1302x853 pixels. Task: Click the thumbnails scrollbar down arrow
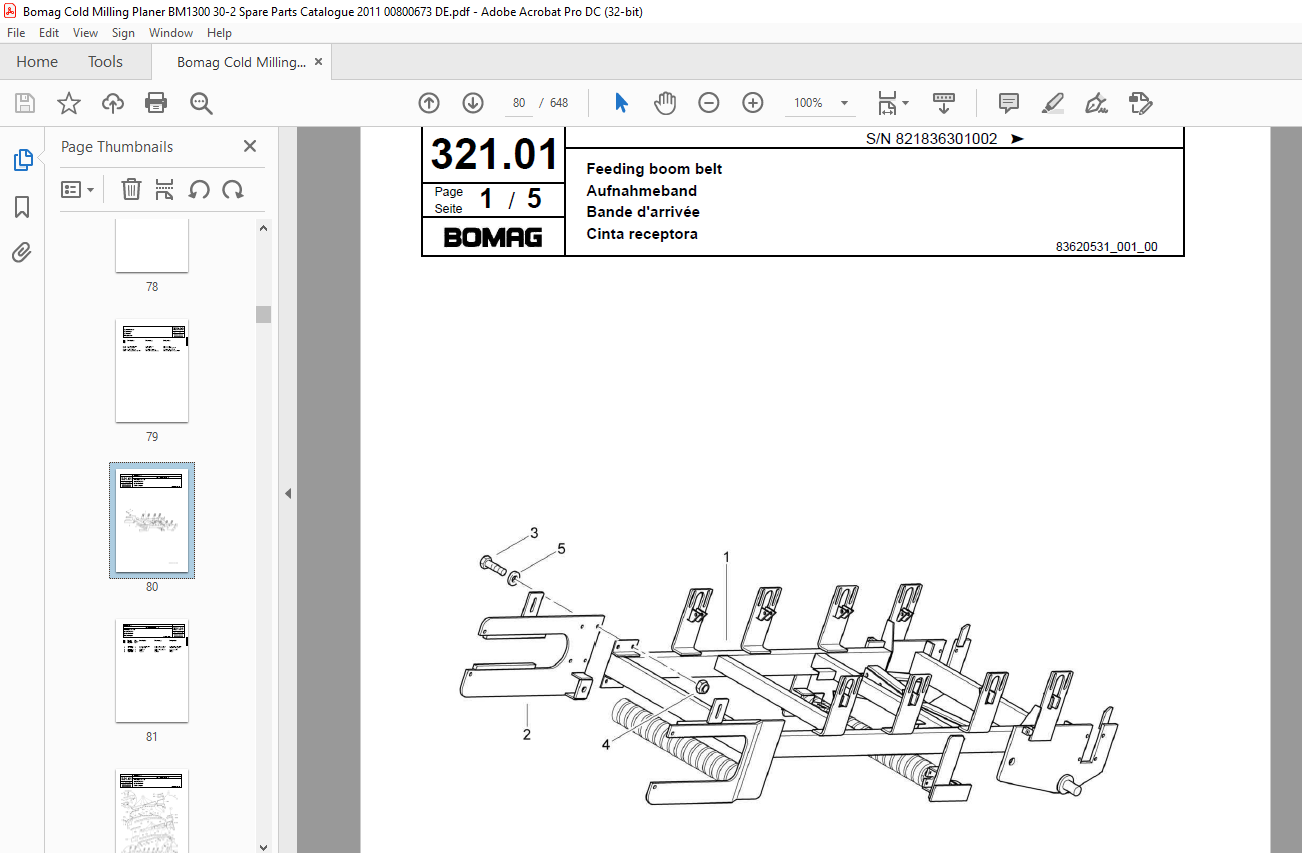tap(264, 845)
